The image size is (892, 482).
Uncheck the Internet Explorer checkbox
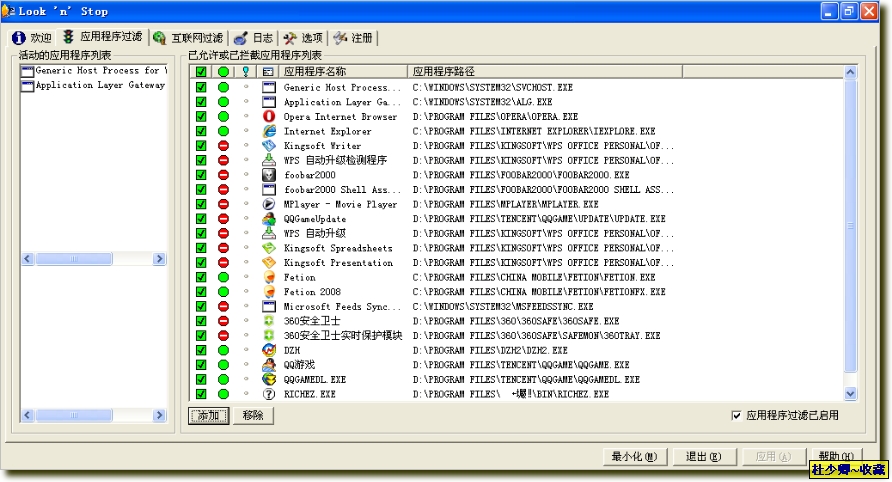[201, 131]
